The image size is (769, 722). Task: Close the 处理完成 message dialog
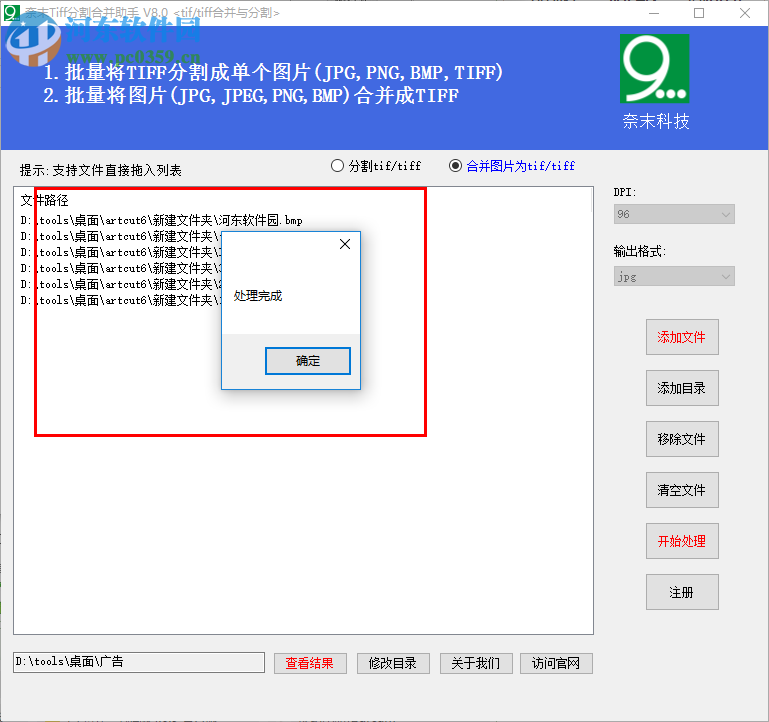click(x=345, y=244)
